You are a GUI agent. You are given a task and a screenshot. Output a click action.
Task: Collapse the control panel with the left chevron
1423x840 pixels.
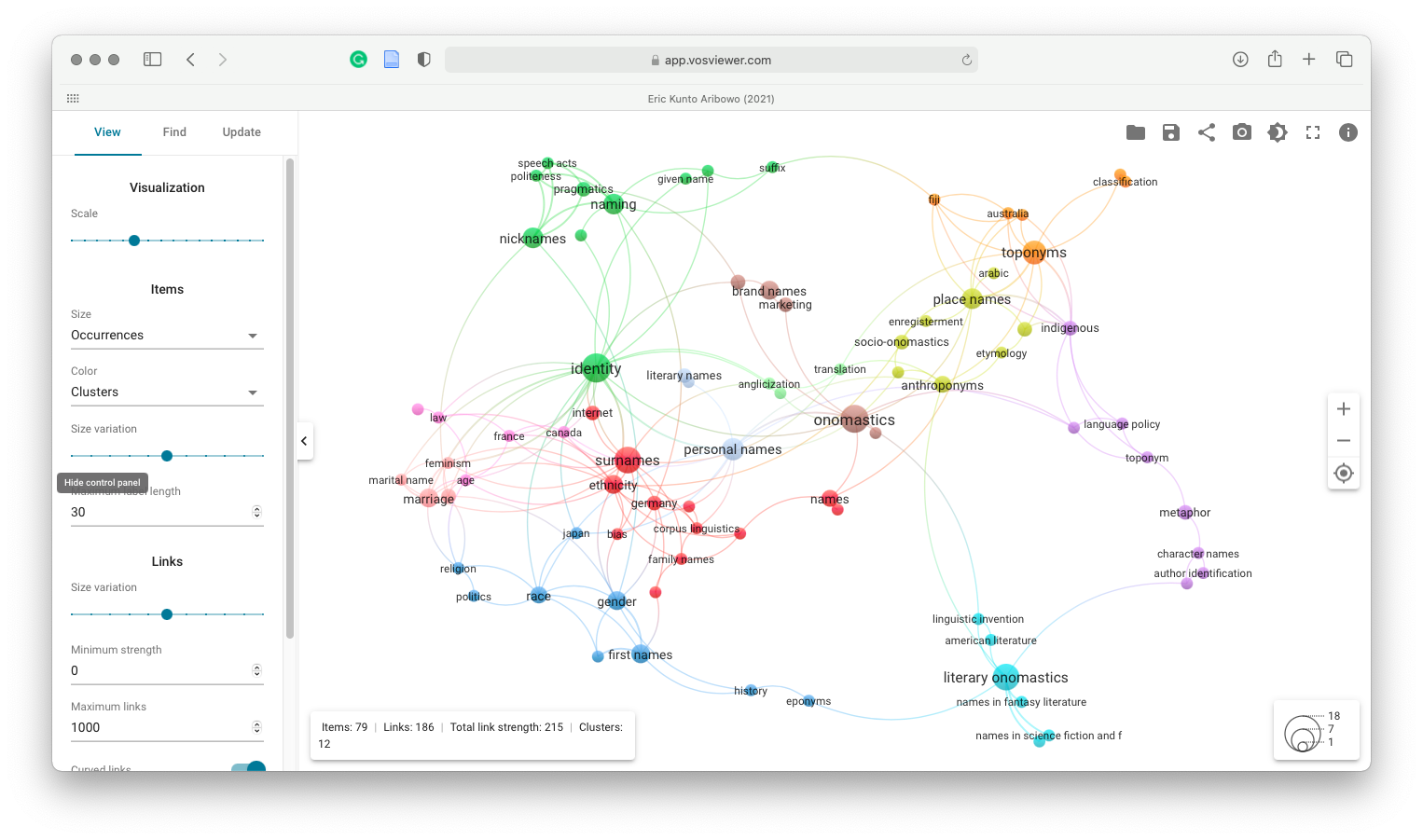(x=305, y=440)
